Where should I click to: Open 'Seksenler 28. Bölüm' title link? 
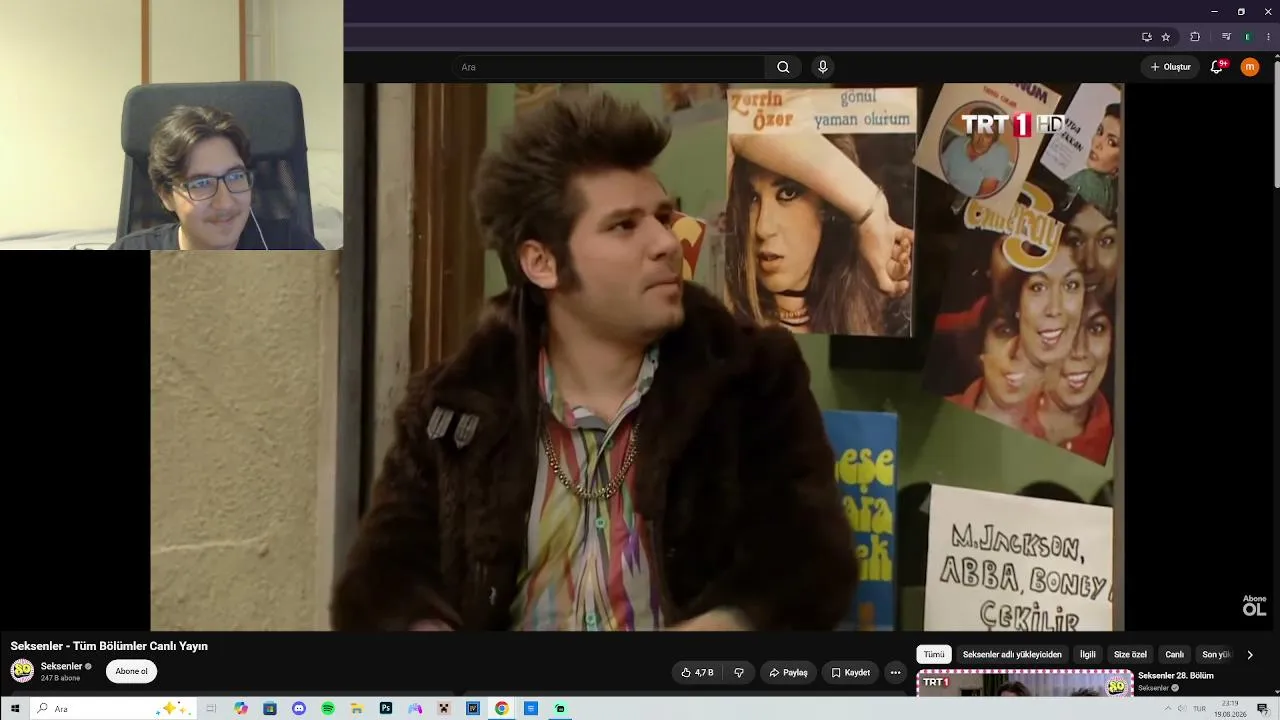click(1176, 676)
